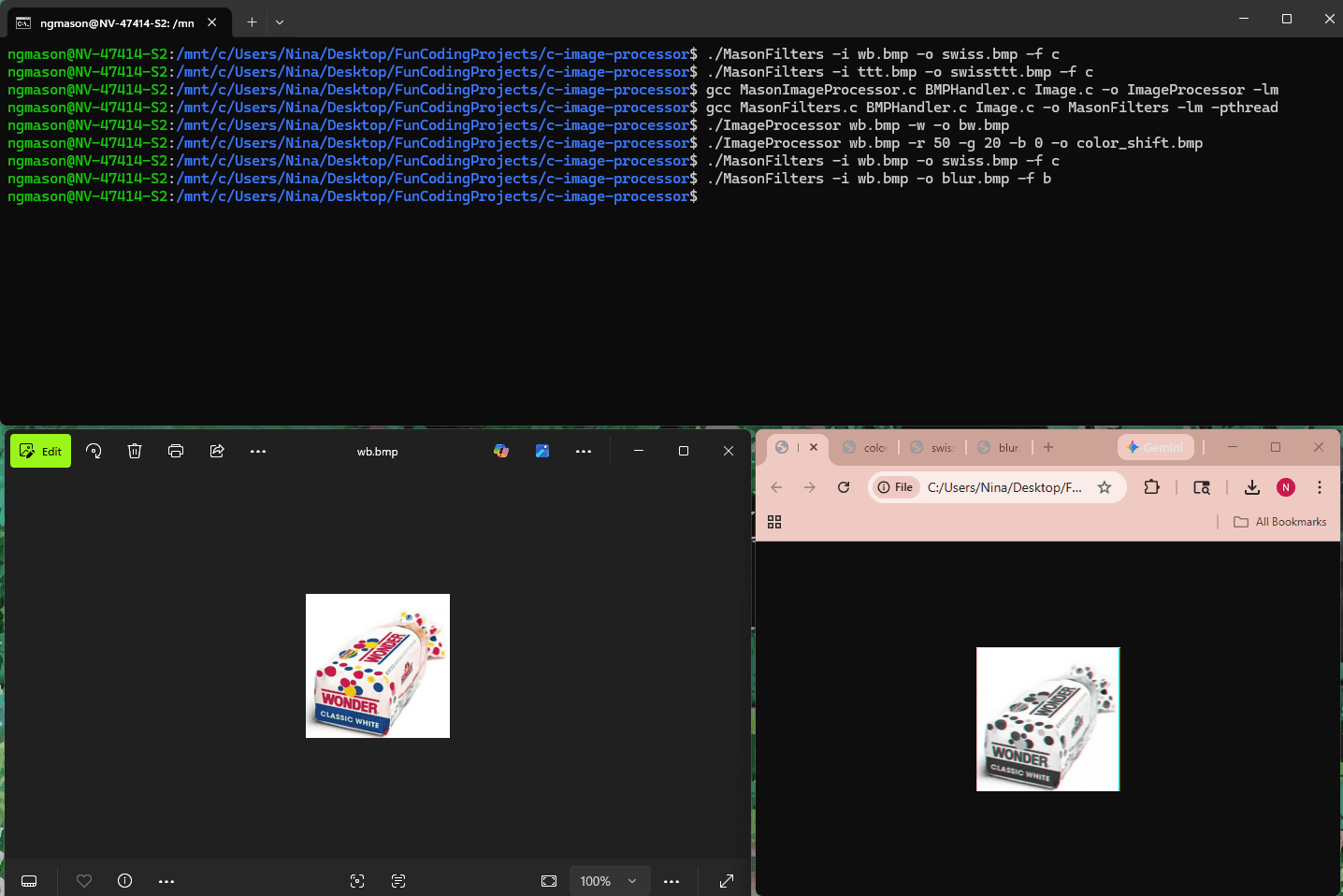1343x896 pixels.
Task: Switch to the 'colo' Chrome tab
Action: [x=866, y=447]
